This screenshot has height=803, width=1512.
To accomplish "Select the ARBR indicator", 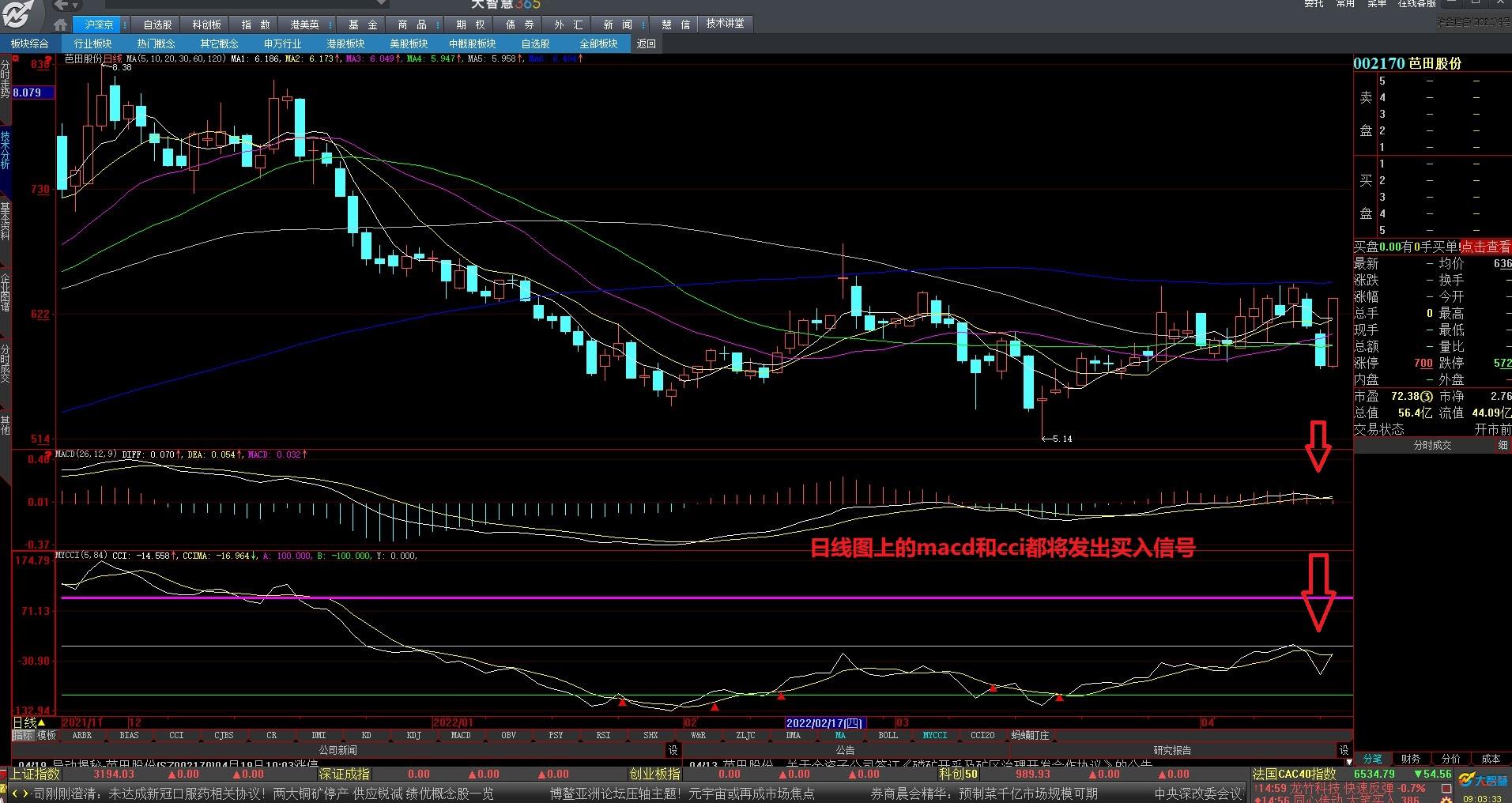I will [x=81, y=735].
